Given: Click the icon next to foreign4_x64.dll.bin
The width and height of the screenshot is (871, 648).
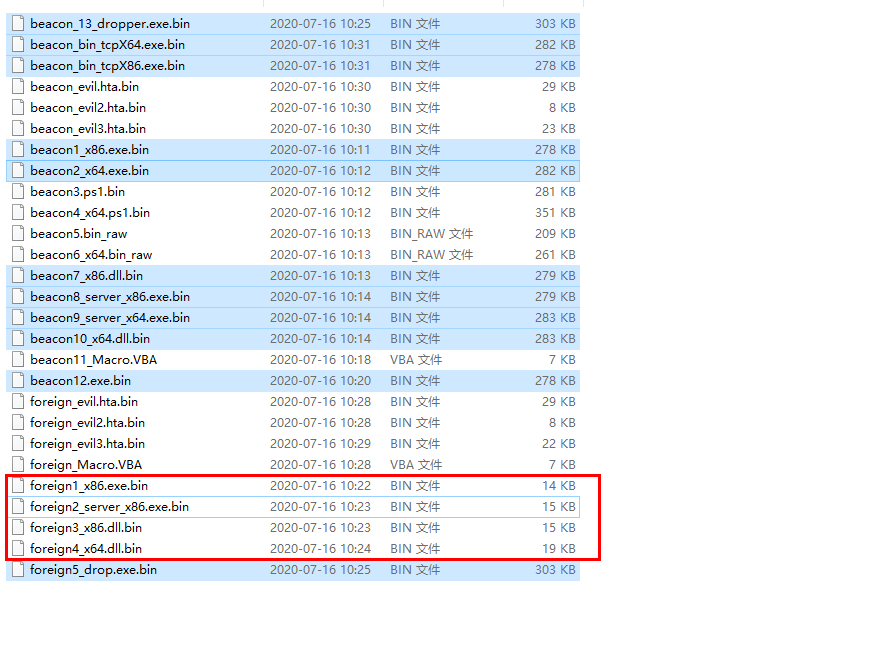Looking at the screenshot, I should pos(18,548).
